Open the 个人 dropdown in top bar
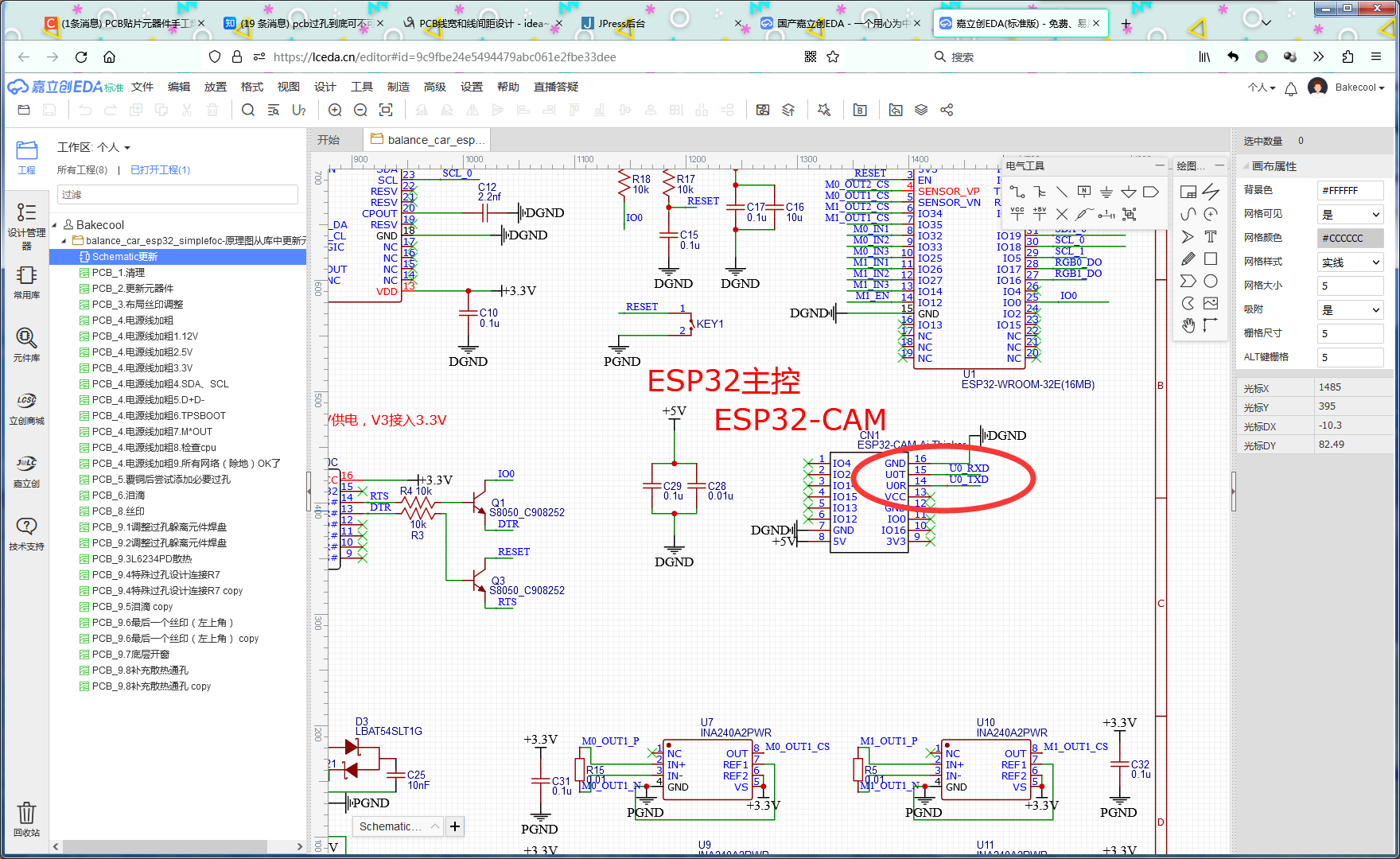 coord(1262,87)
